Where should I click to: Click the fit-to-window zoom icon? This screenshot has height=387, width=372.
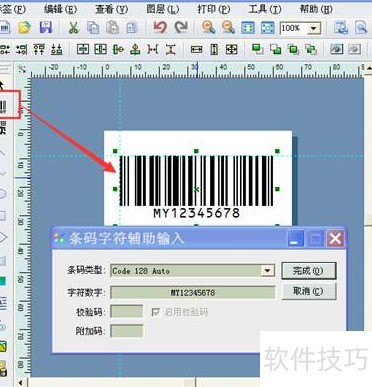pos(248,28)
